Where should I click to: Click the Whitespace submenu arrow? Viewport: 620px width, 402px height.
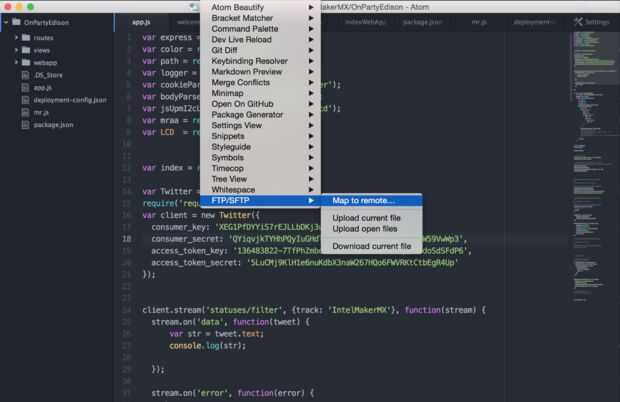pos(311,190)
